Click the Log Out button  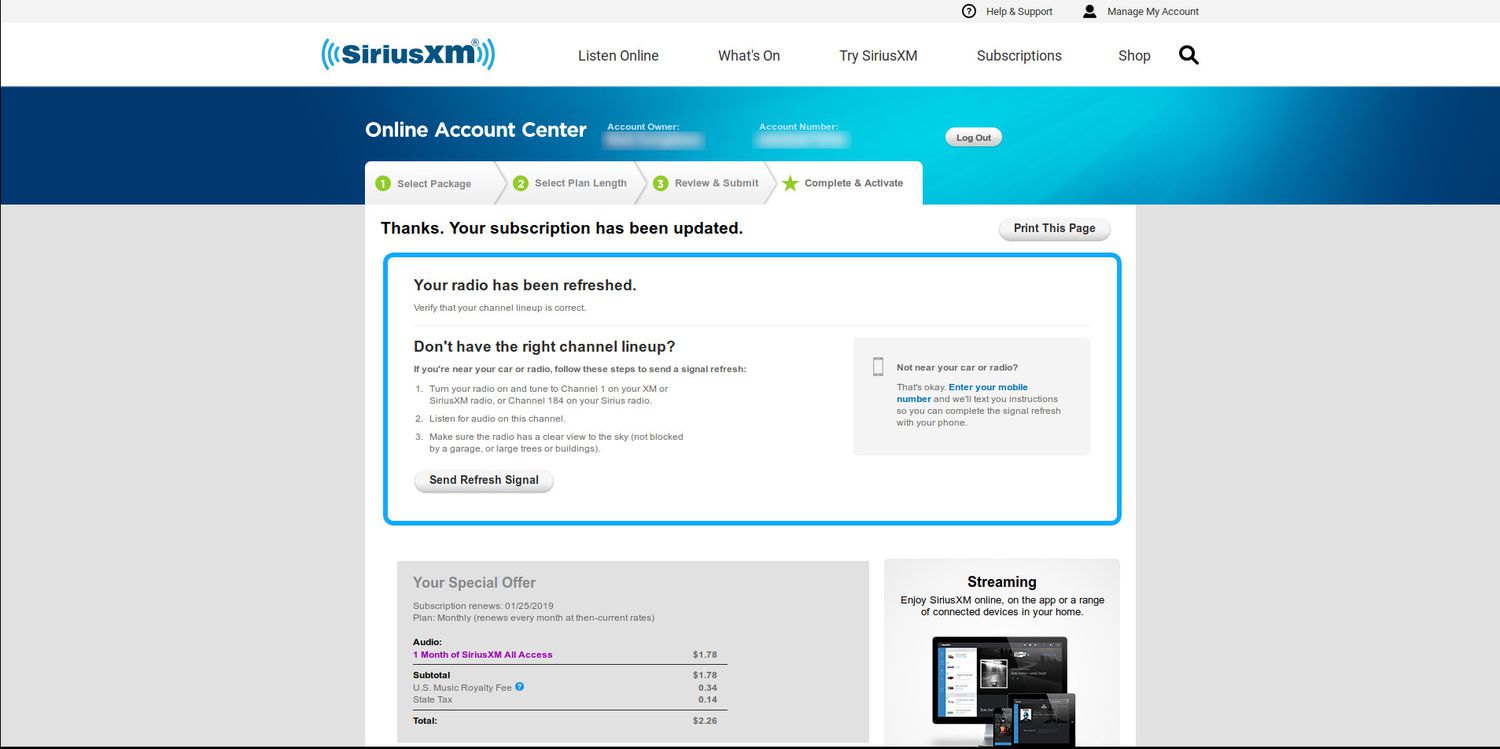(x=973, y=138)
